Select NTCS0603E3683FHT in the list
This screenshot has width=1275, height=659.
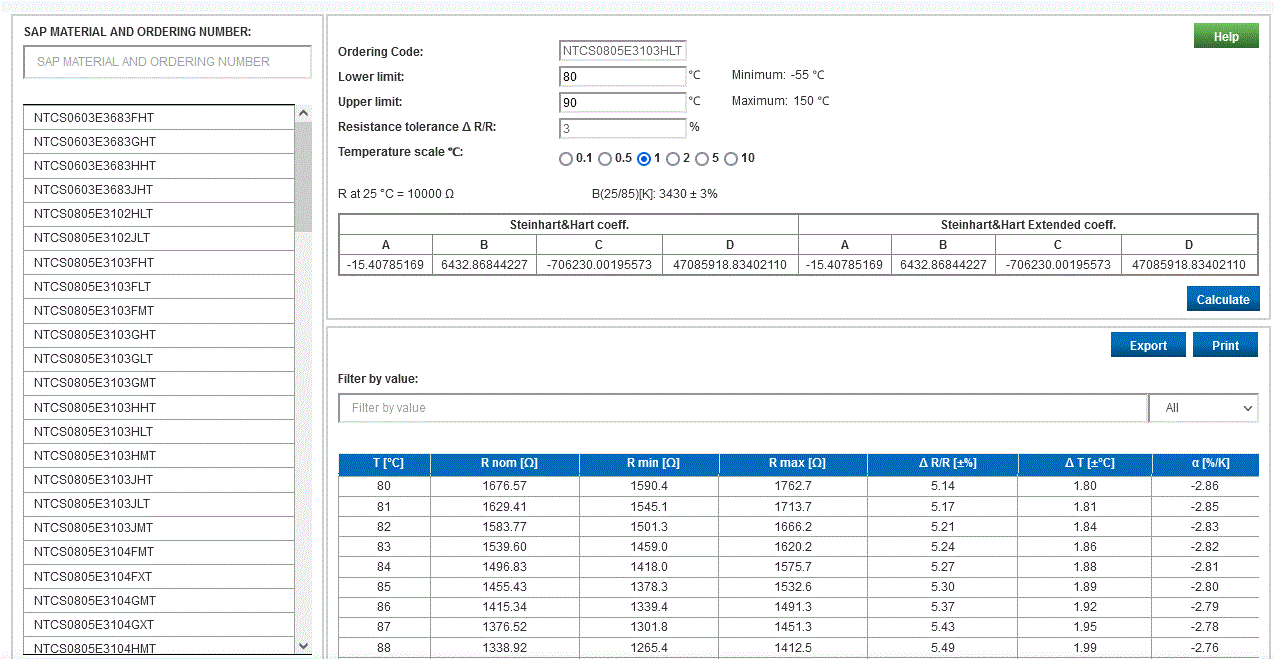tap(159, 117)
